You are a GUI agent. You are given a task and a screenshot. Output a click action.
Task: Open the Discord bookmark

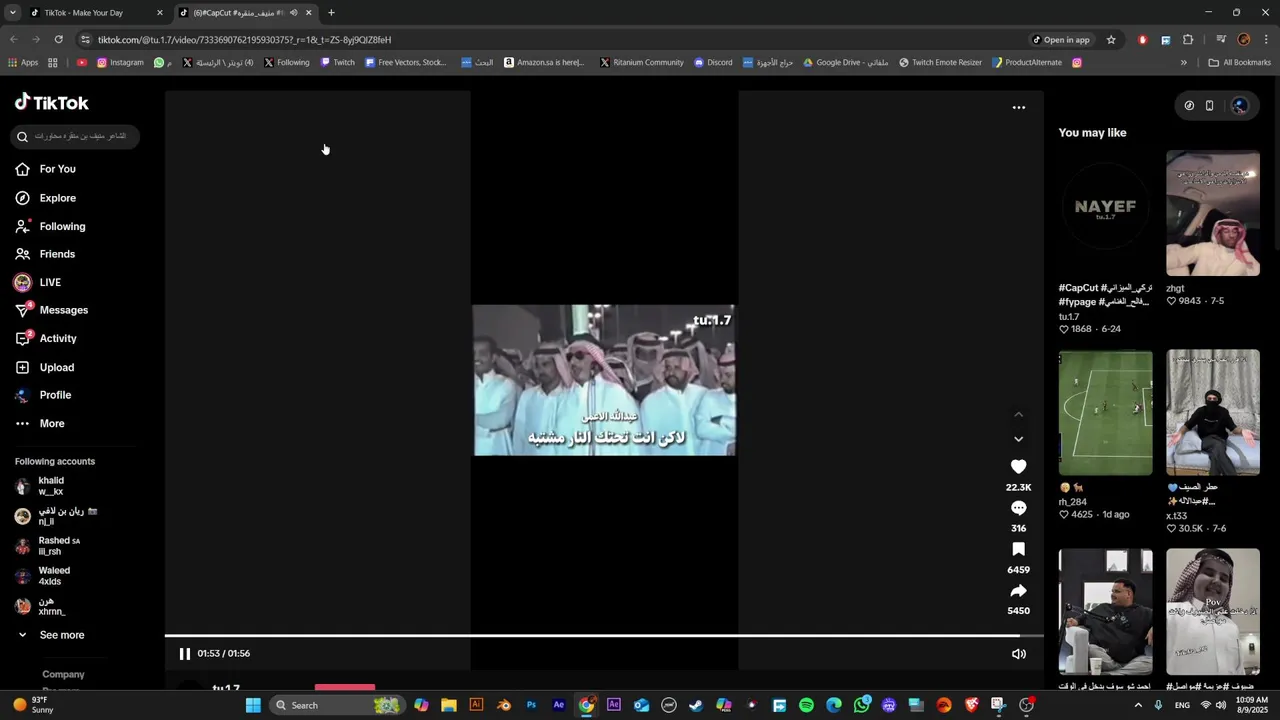pyautogui.click(x=713, y=62)
